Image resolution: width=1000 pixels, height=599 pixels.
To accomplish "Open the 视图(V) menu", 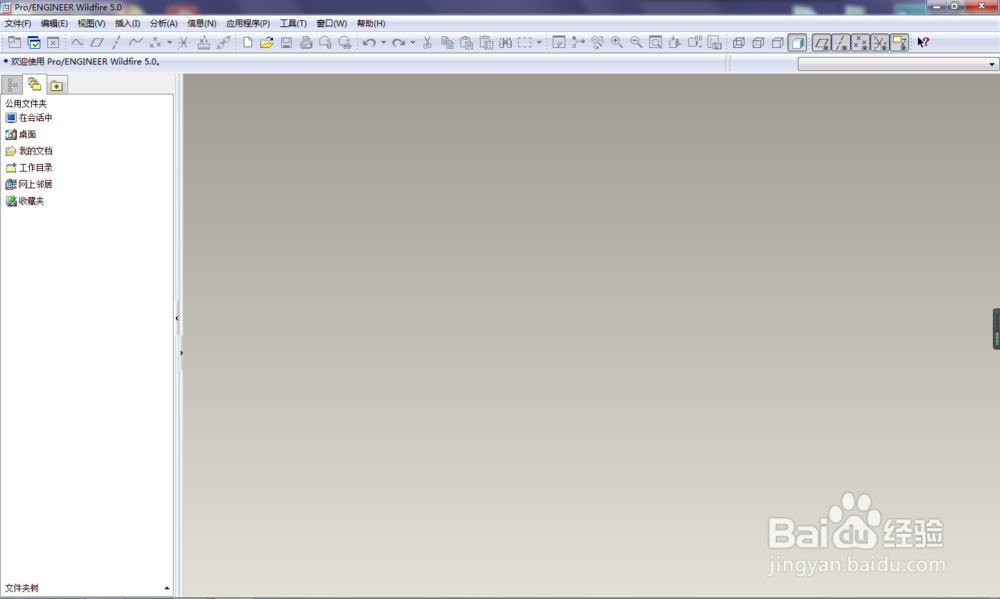I will 91,24.
